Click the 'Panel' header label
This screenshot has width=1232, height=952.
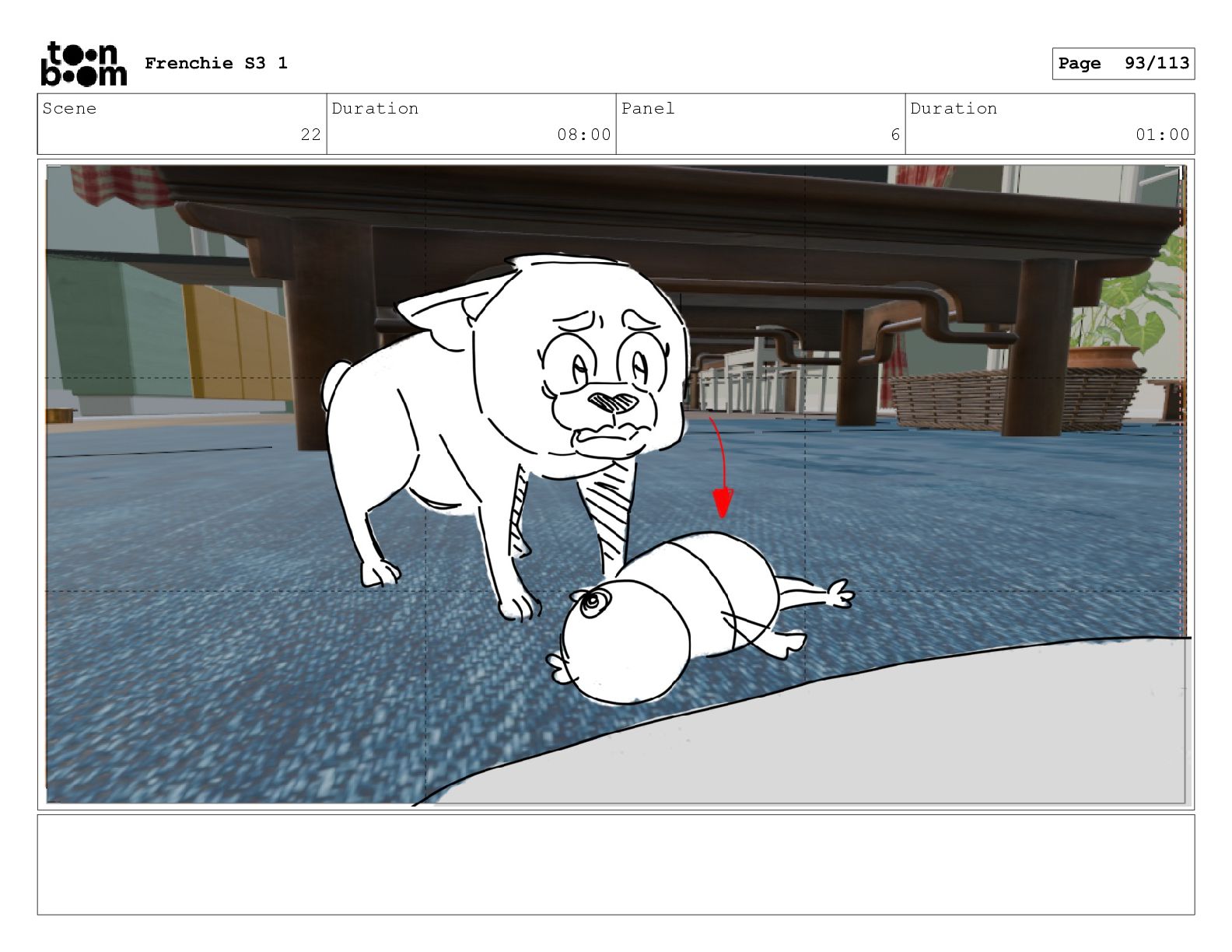[648, 109]
